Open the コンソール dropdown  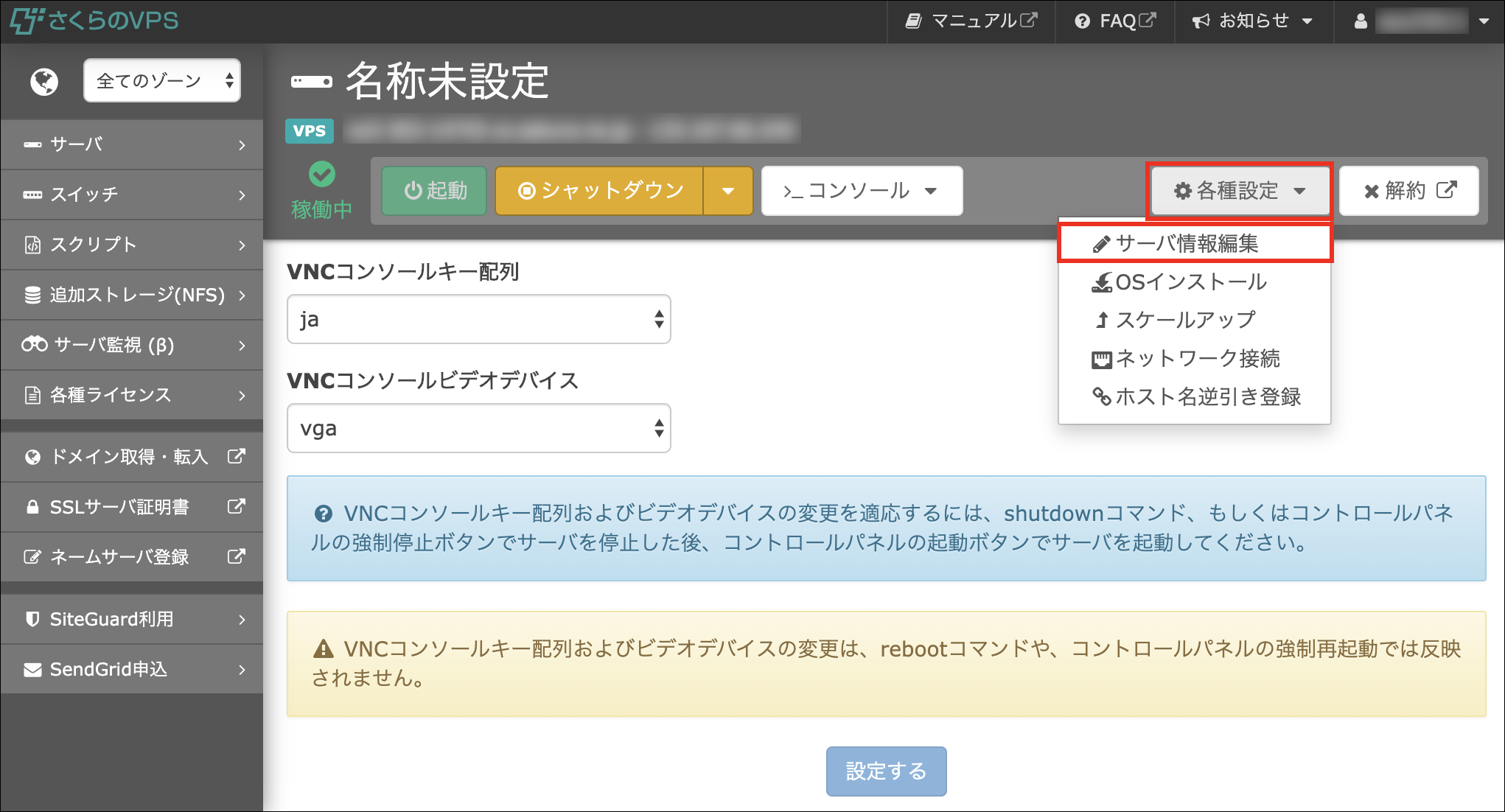tap(861, 191)
